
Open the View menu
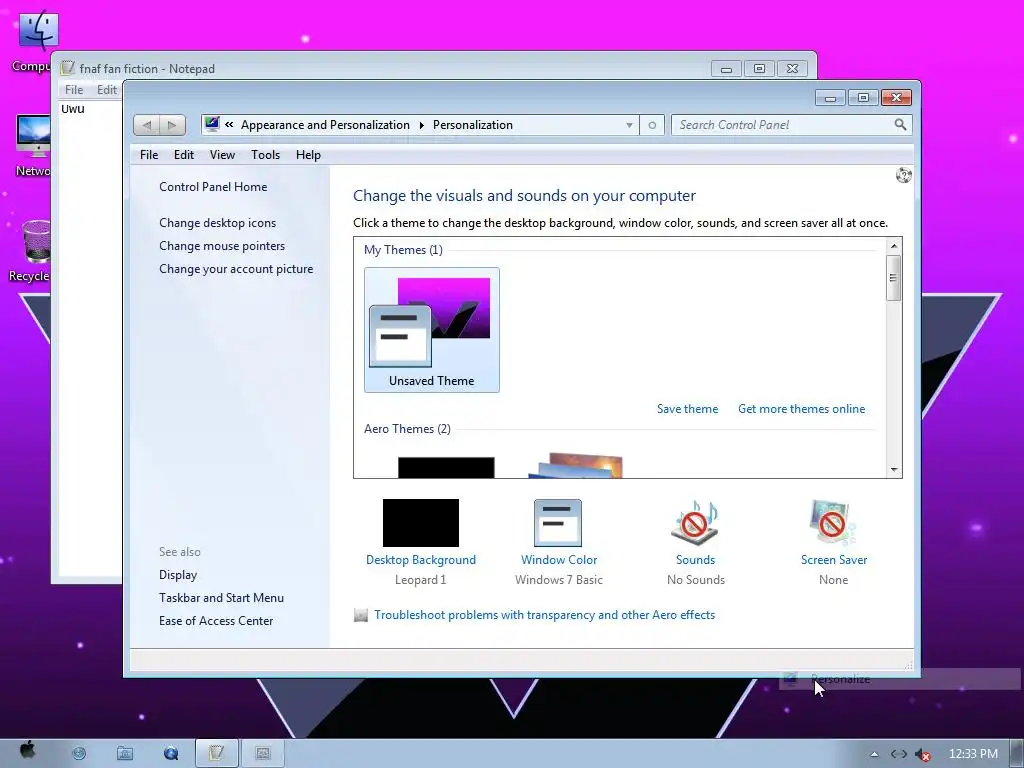pos(222,155)
